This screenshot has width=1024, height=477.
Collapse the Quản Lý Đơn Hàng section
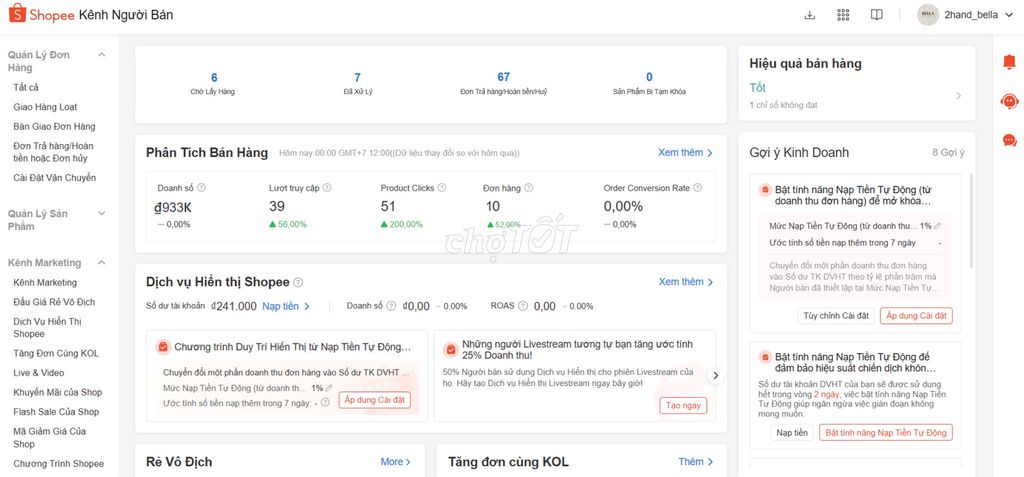tap(101, 55)
